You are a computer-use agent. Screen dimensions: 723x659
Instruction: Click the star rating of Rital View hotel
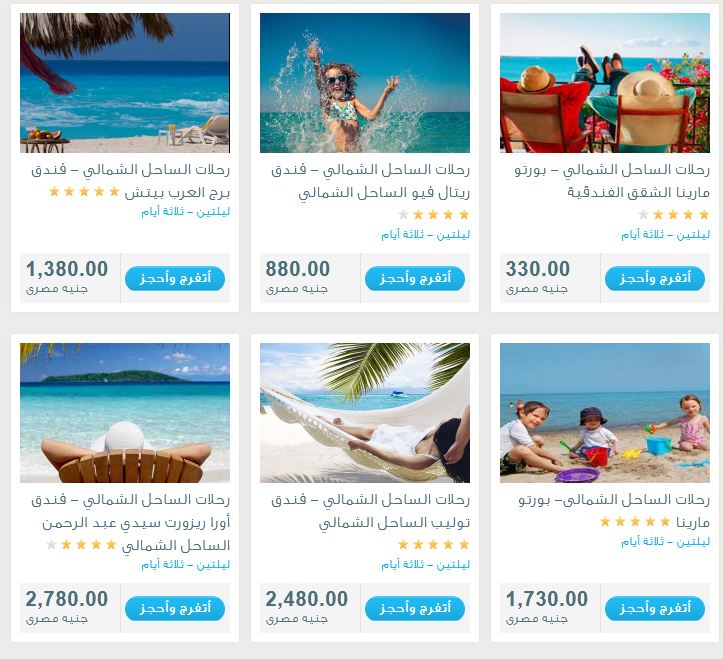(x=433, y=214)
